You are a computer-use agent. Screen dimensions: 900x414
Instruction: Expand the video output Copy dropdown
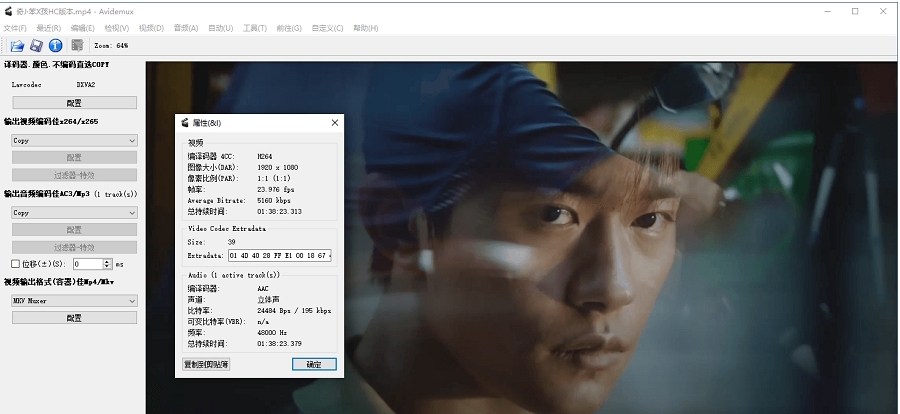coord(75,140)
